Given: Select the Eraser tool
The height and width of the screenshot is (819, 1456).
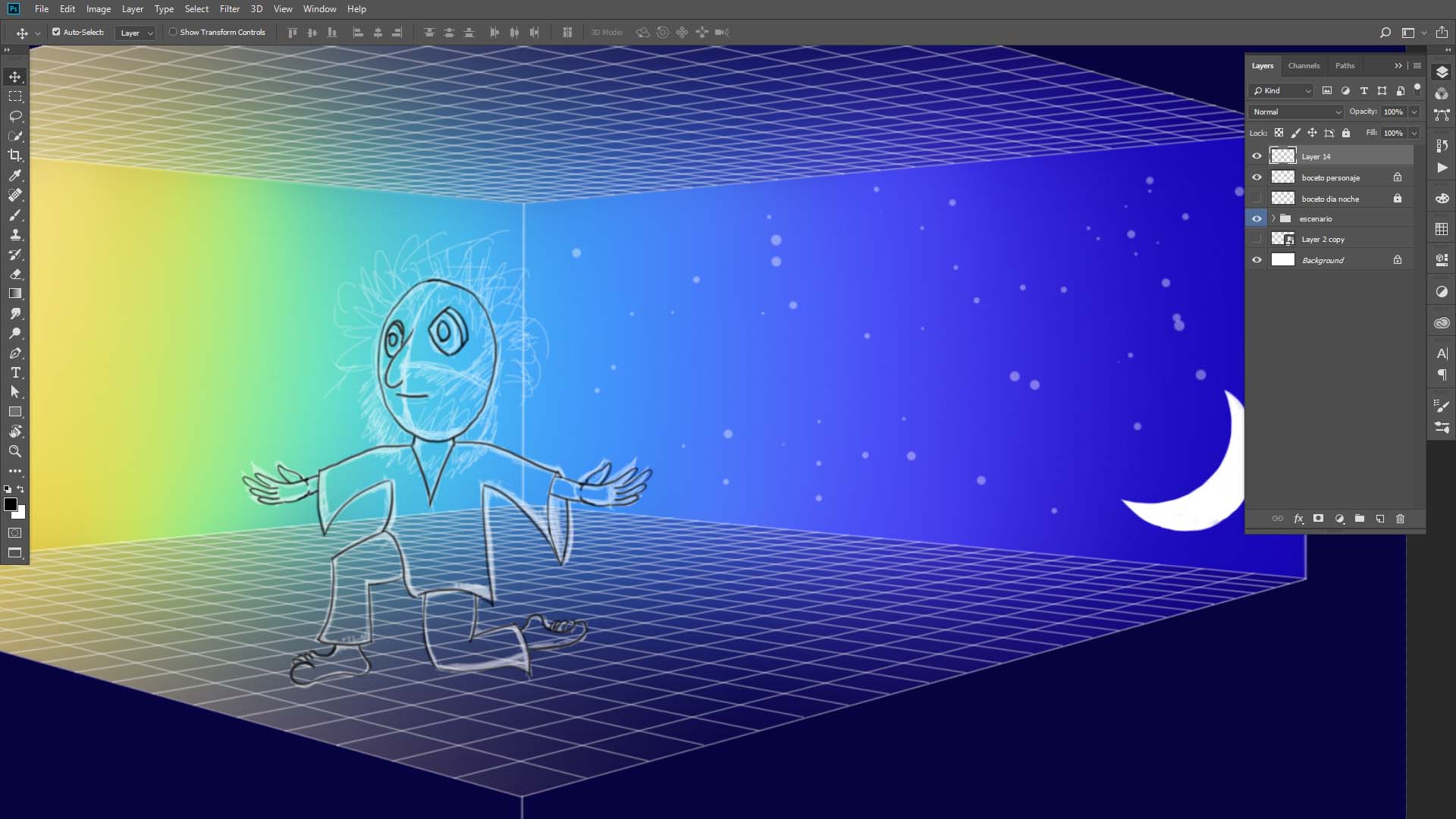Looking at the screenshot, I should pos(15,274).
